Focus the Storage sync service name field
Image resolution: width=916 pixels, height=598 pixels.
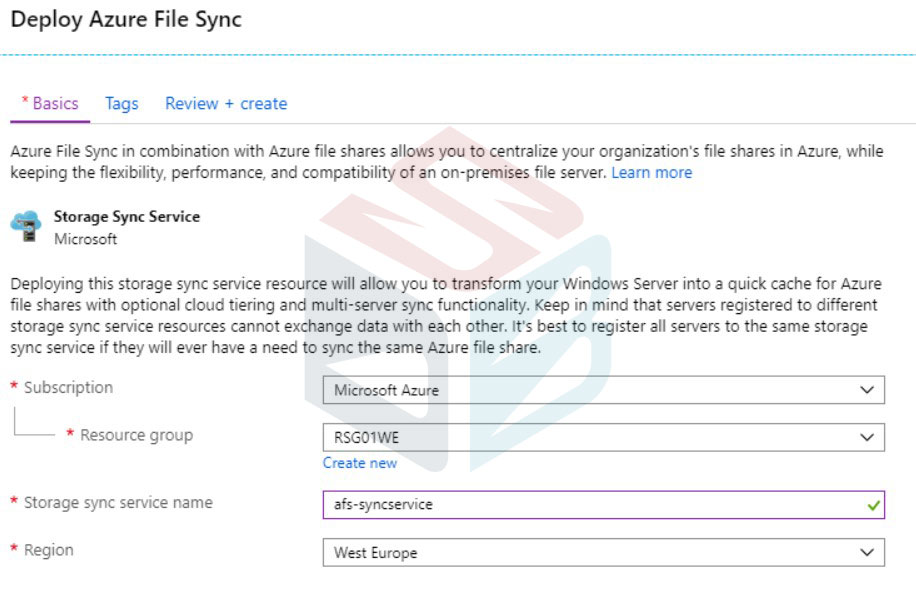[x=603, y=505]
